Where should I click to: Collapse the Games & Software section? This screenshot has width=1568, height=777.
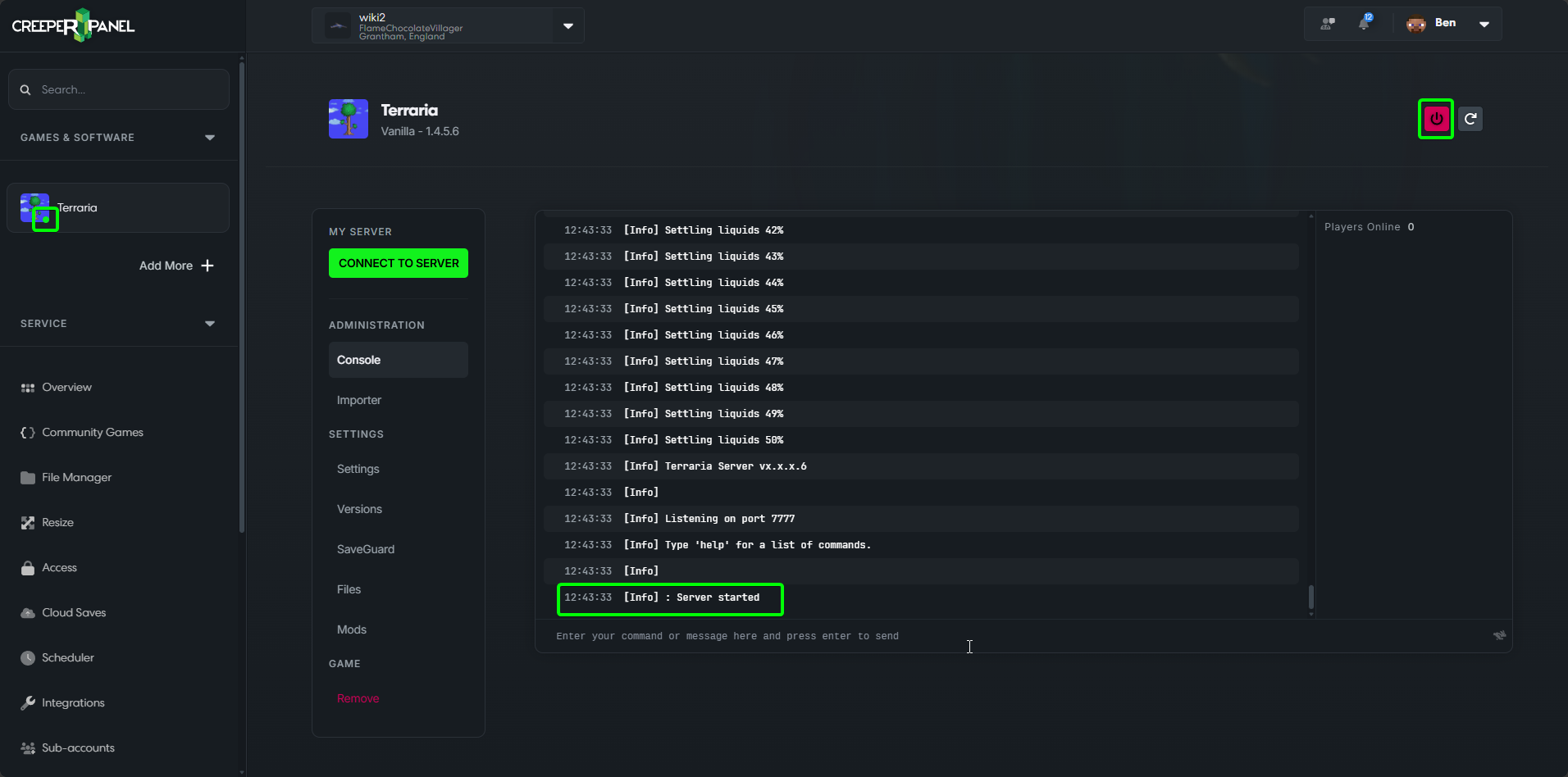click(210, 138)
